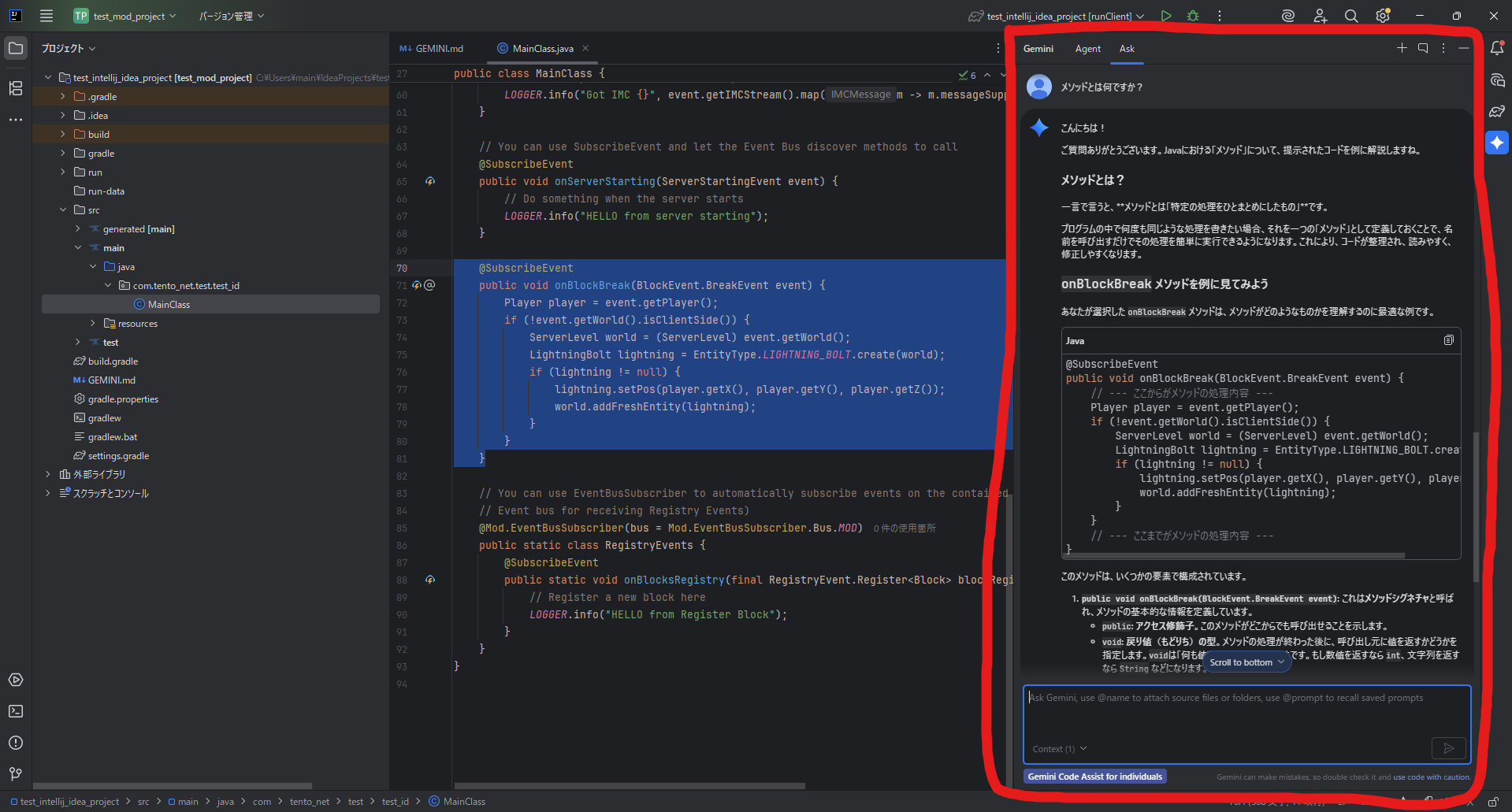The height and width of the screenshot is (812, 1512).
Task: Click the Debug bug icon
Action: (x=1193, y=16)
